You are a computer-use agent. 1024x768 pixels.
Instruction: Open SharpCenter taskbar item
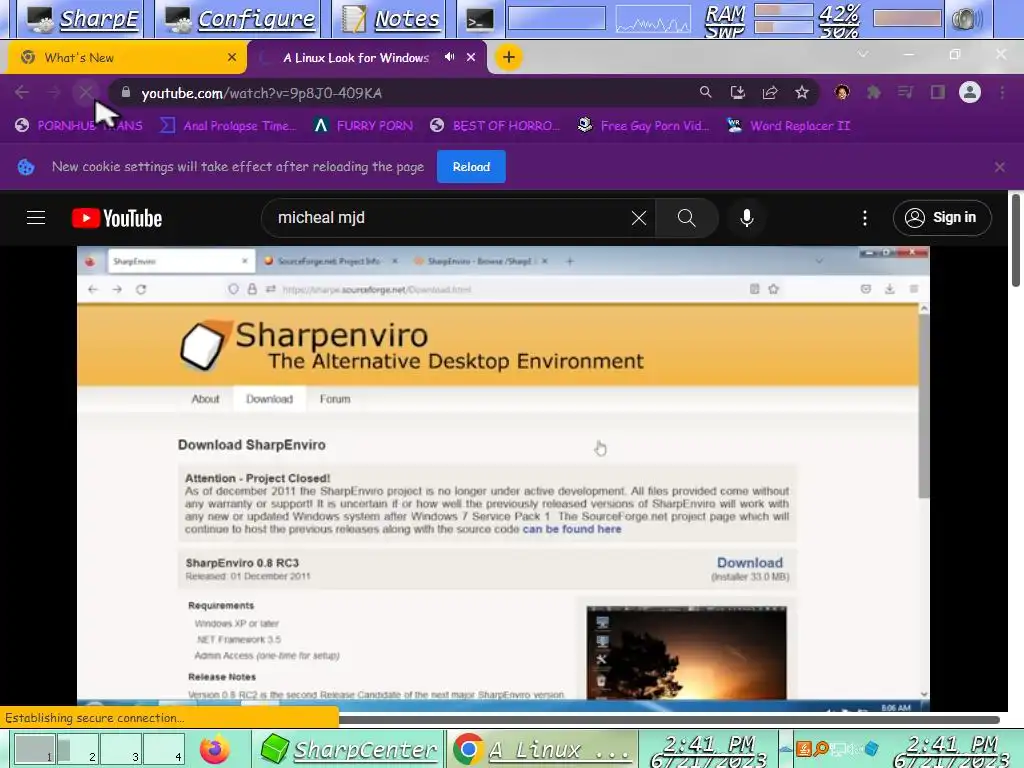tap(349, 749)
